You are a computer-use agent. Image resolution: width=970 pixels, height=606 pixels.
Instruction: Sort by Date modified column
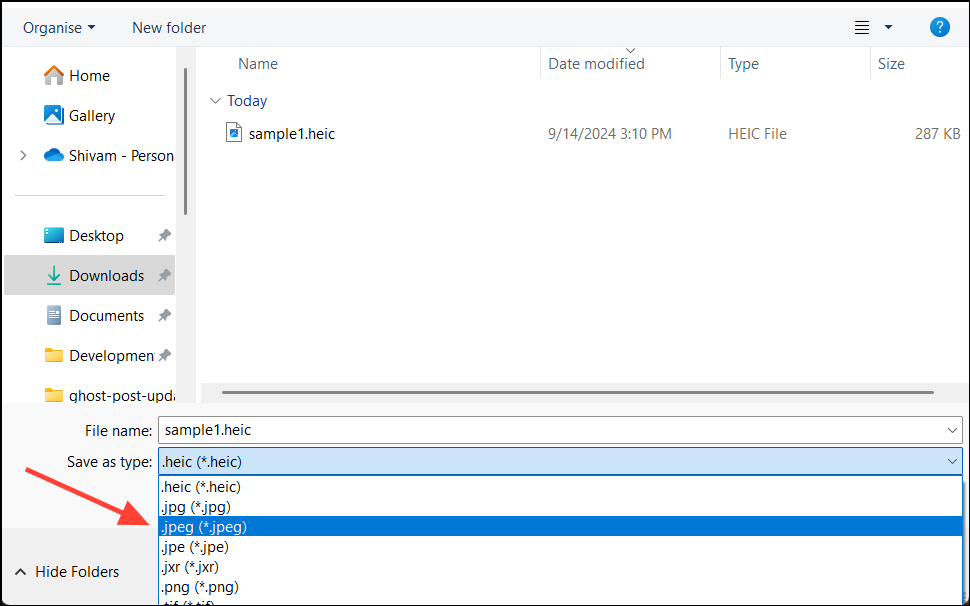(x=596, y=64)
